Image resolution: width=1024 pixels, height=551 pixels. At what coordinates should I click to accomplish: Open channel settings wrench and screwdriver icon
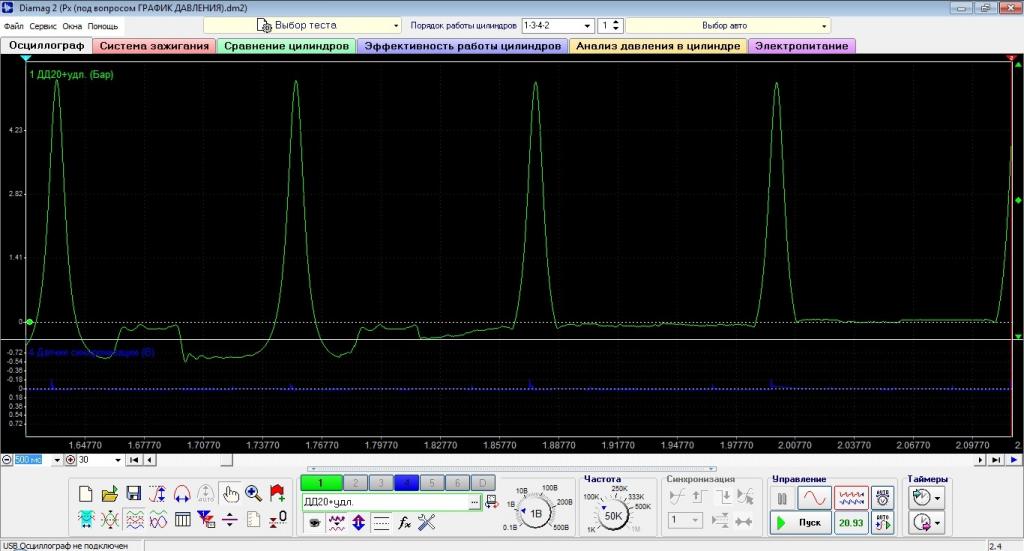tap(426, 522)
